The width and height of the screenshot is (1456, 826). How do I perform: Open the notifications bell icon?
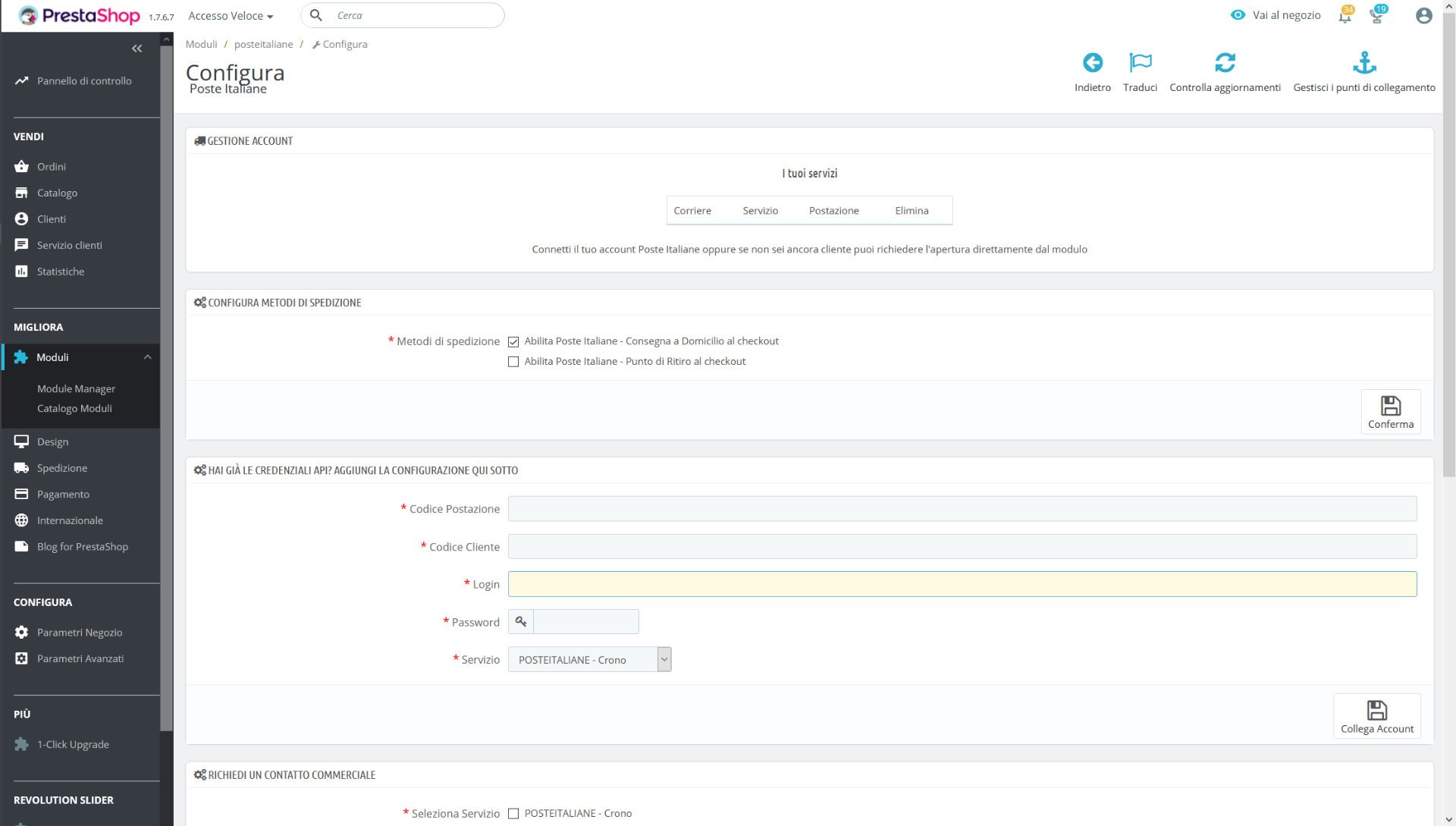[1345, 16]
